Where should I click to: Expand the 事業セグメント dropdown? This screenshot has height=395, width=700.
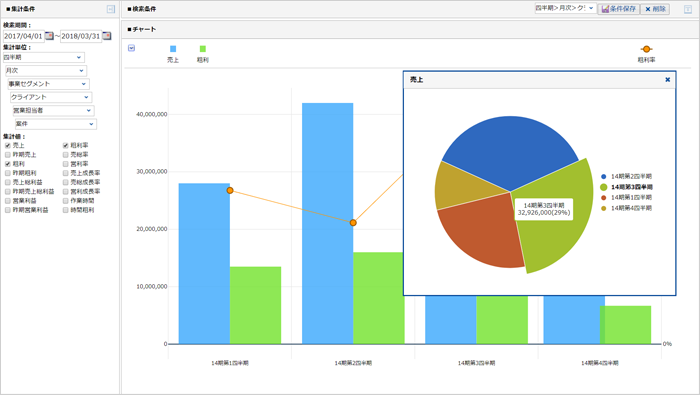pos(48,84)
